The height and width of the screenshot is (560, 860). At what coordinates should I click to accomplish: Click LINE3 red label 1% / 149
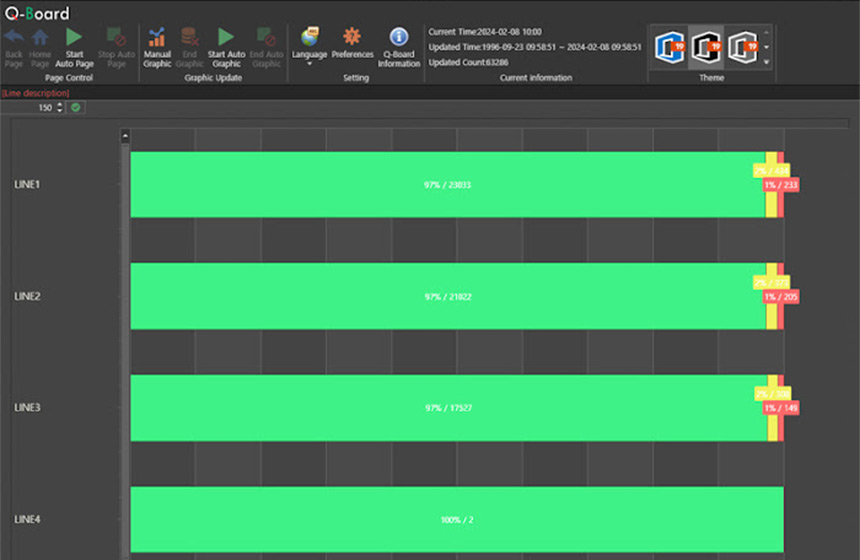click(781, 408)
